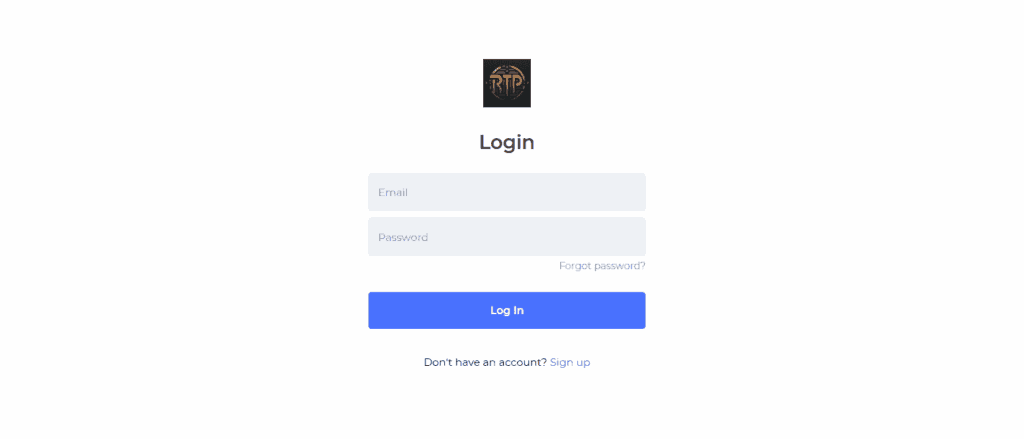1024x439 pixels.
Task: Go to account registration via Sign up
Action: click(570, 362)
